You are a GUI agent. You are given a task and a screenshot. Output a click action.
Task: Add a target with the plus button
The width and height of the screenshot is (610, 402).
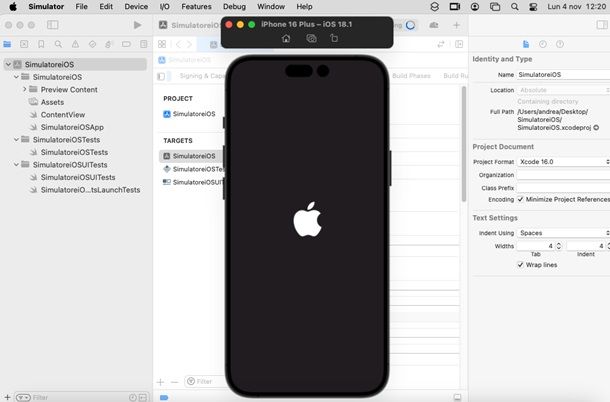(x=160, y=382)
